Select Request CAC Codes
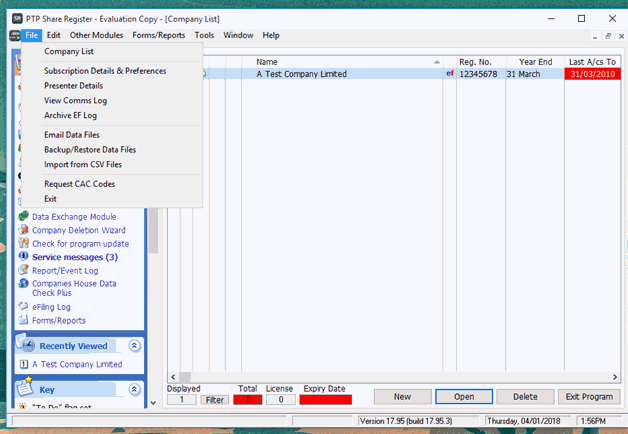Screen dimensions: 628x434 tap(79, 184)
